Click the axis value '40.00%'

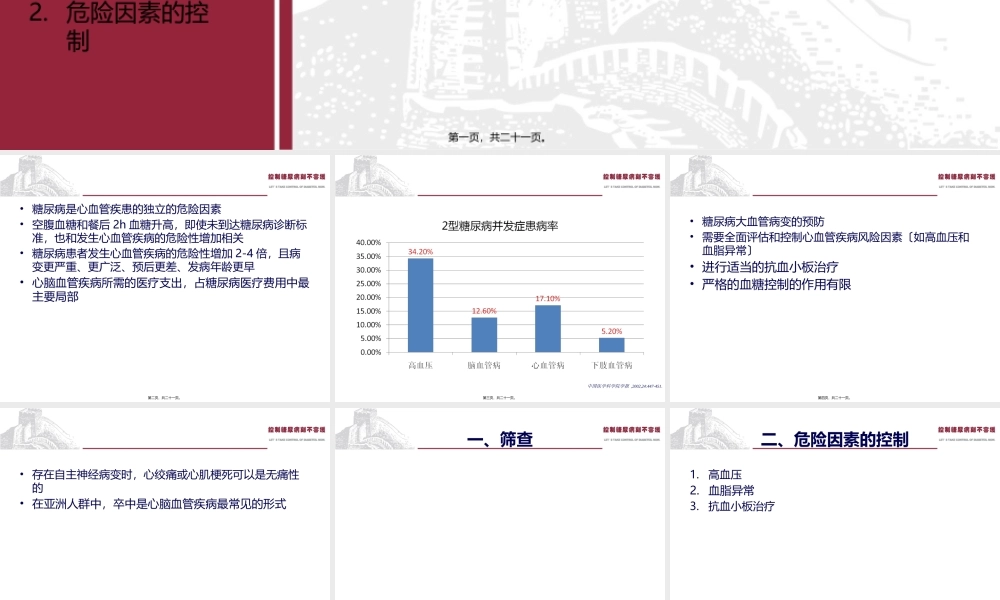[369, 243]
